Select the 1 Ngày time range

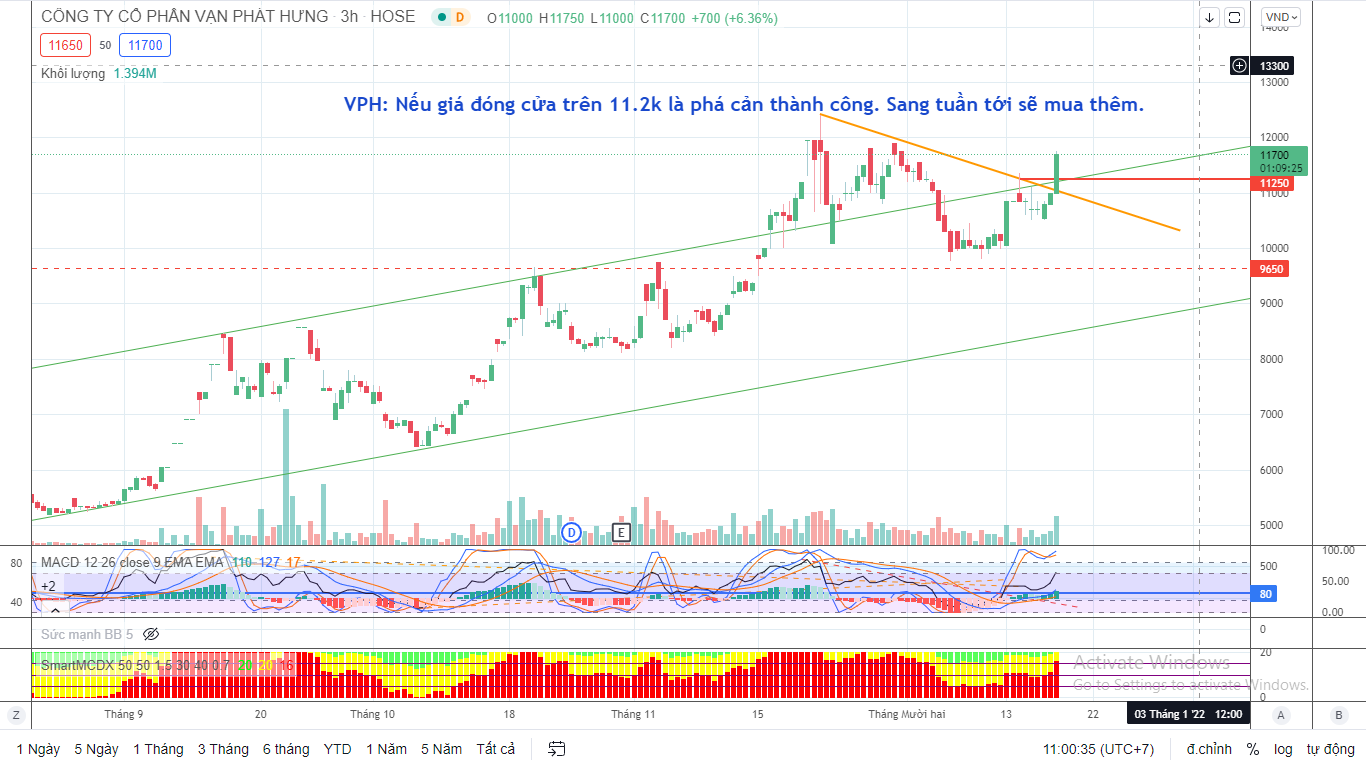point(38,749)
